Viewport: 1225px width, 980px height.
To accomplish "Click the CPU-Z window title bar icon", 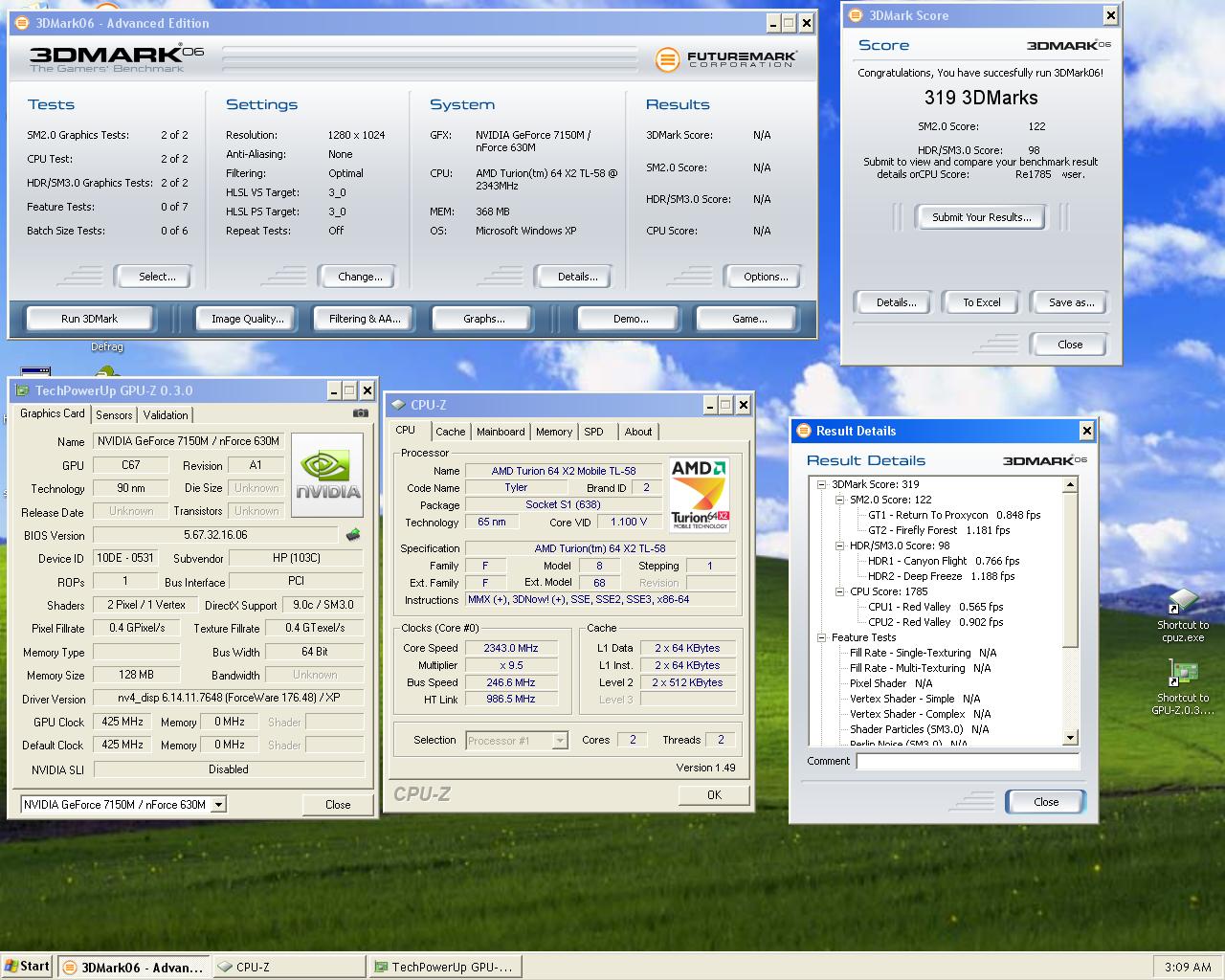I will tap(398, 405).
